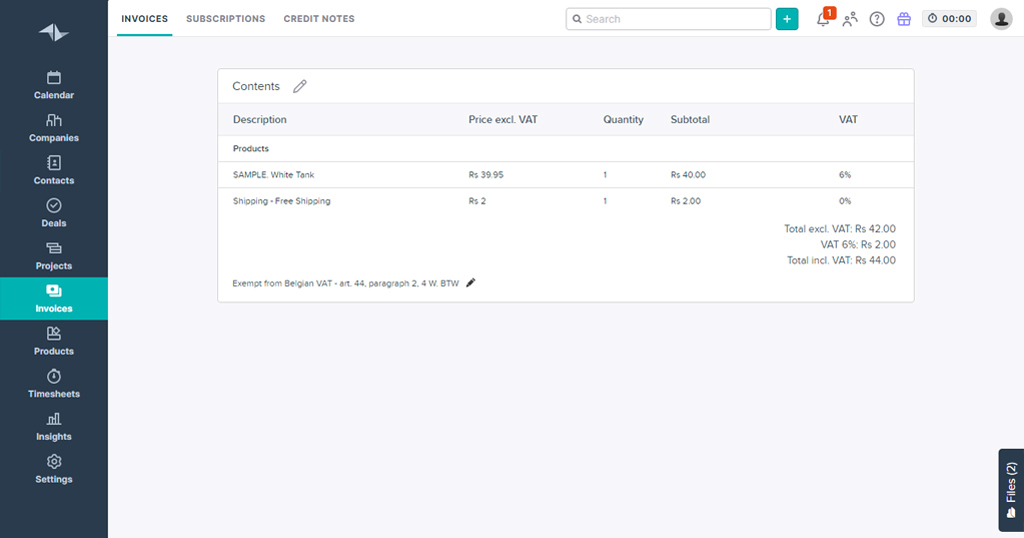This screenshot has height=538, width=1024.
Task: Click the Rs 2.00 shipping subtotal
Action: click(686, 201)
